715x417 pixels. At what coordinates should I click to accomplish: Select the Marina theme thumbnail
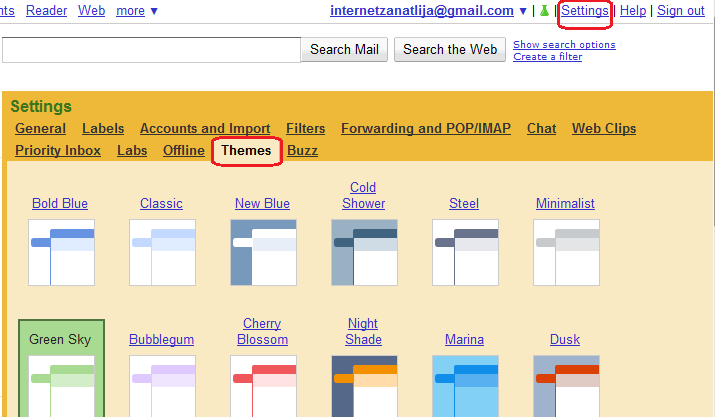(x=465, y=386)
